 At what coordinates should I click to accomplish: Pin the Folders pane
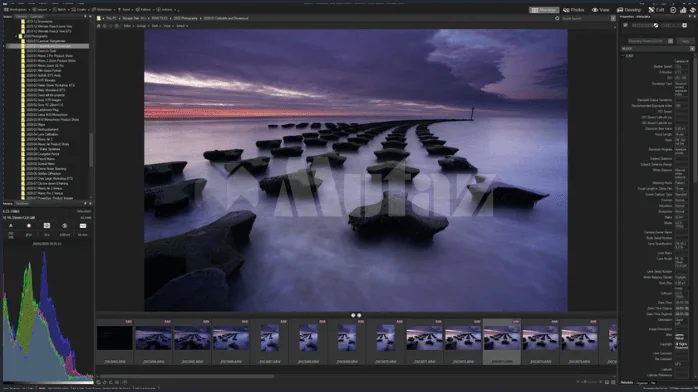(x=85, y=16)
